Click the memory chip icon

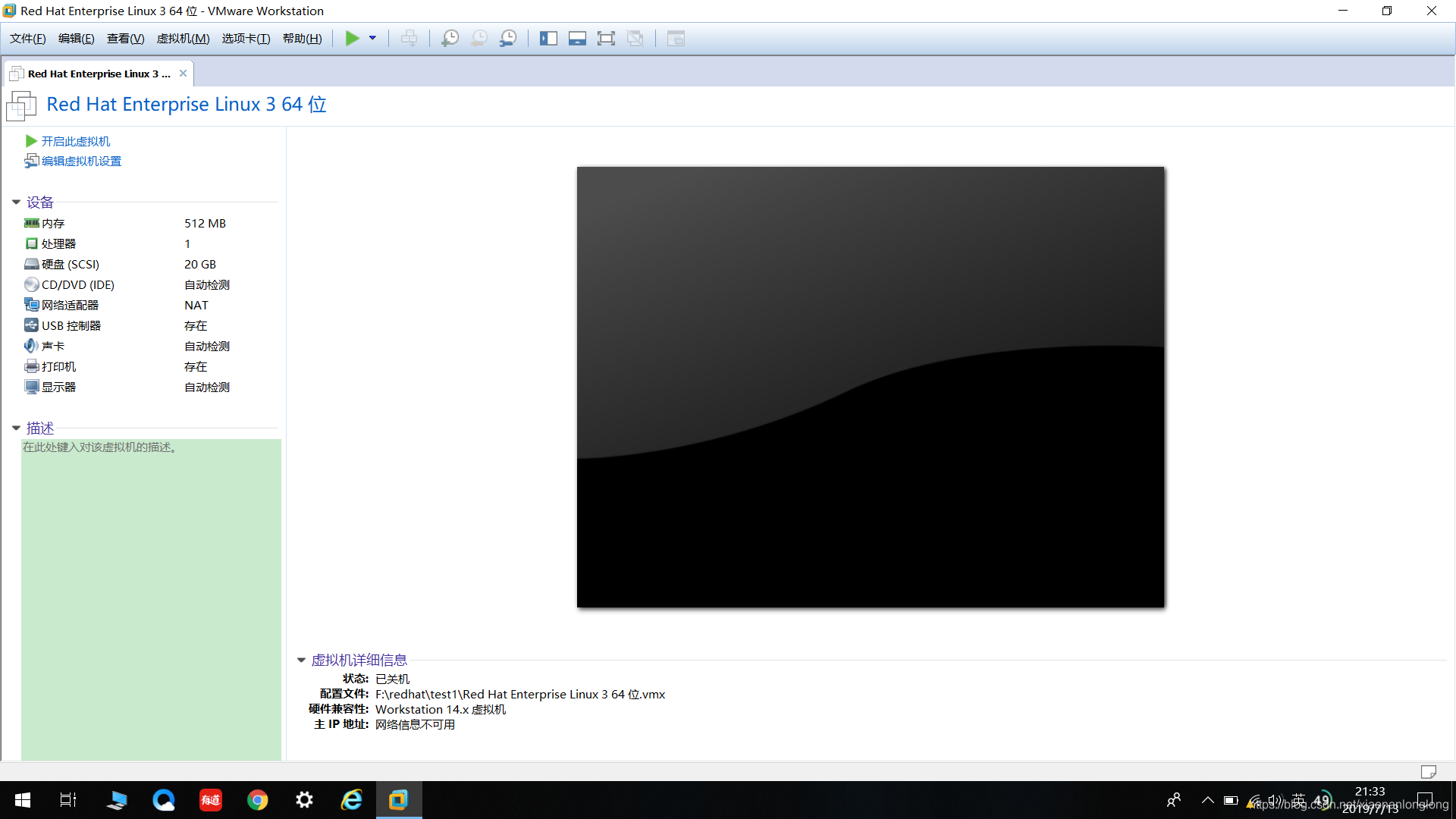pos(31,223)
